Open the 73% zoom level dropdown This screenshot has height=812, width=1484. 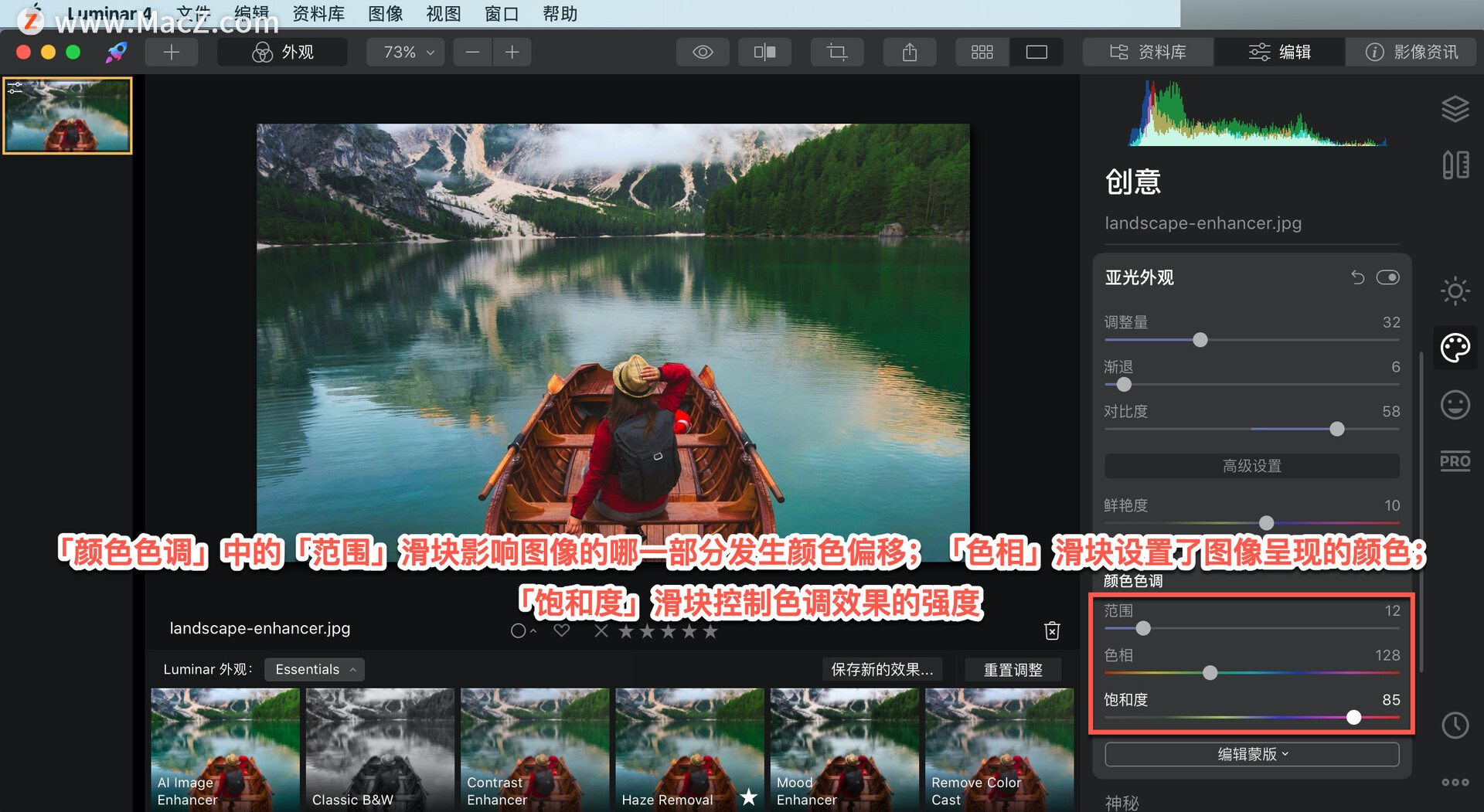pyautogui.click(x=405, y=52)
